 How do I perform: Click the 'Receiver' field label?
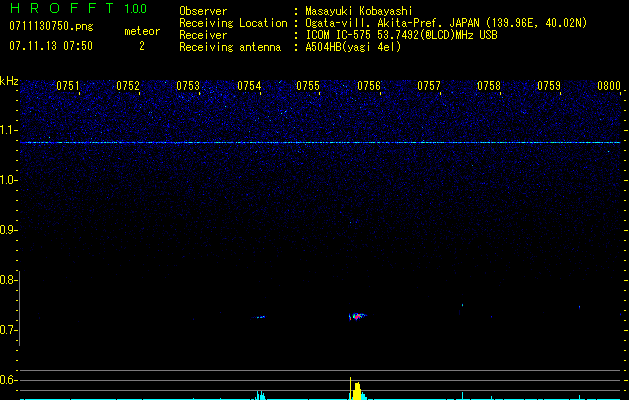click(x=203, y=35)
